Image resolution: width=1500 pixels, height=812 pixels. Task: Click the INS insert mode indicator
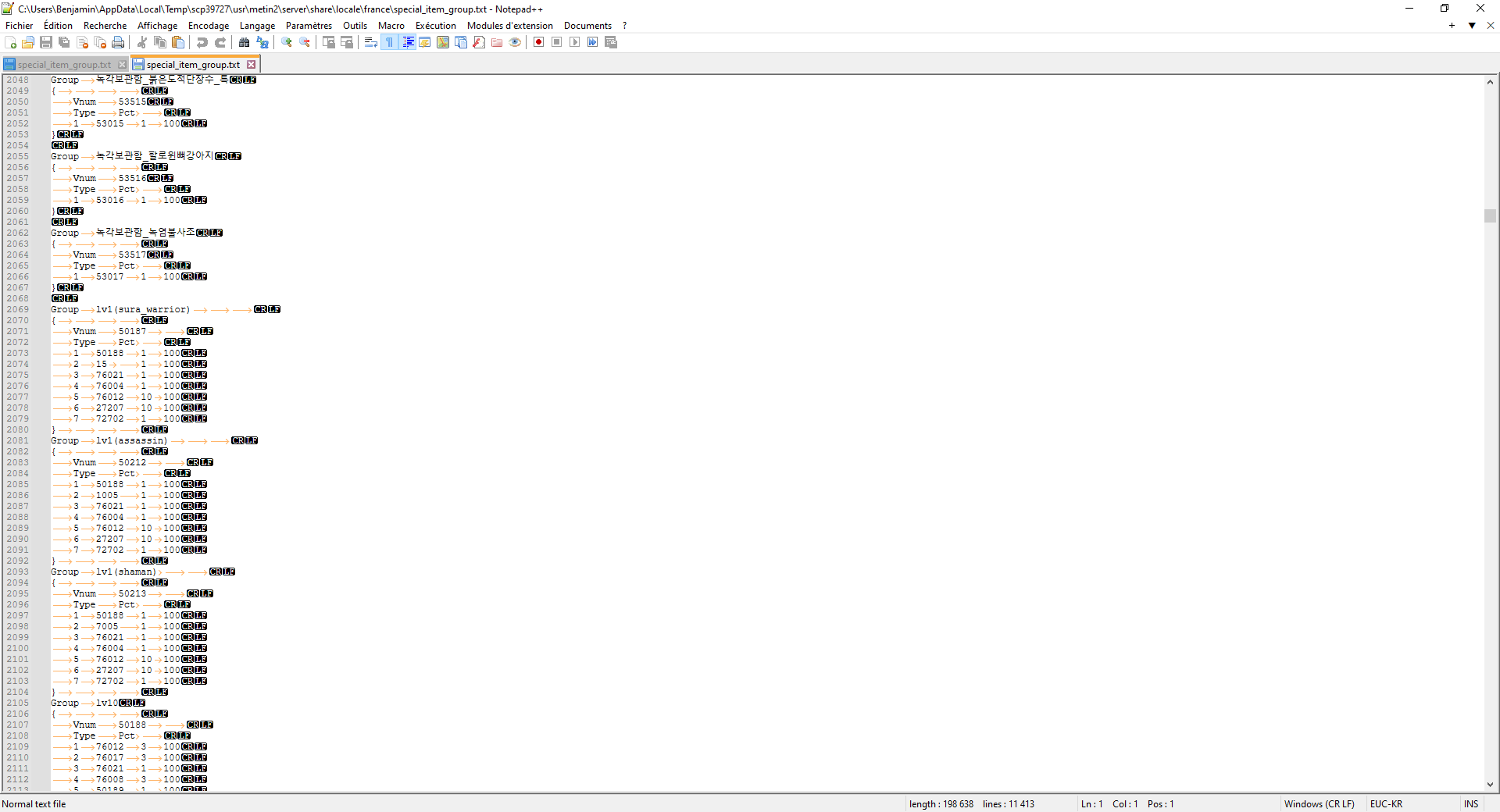(x=1471, y=804)
